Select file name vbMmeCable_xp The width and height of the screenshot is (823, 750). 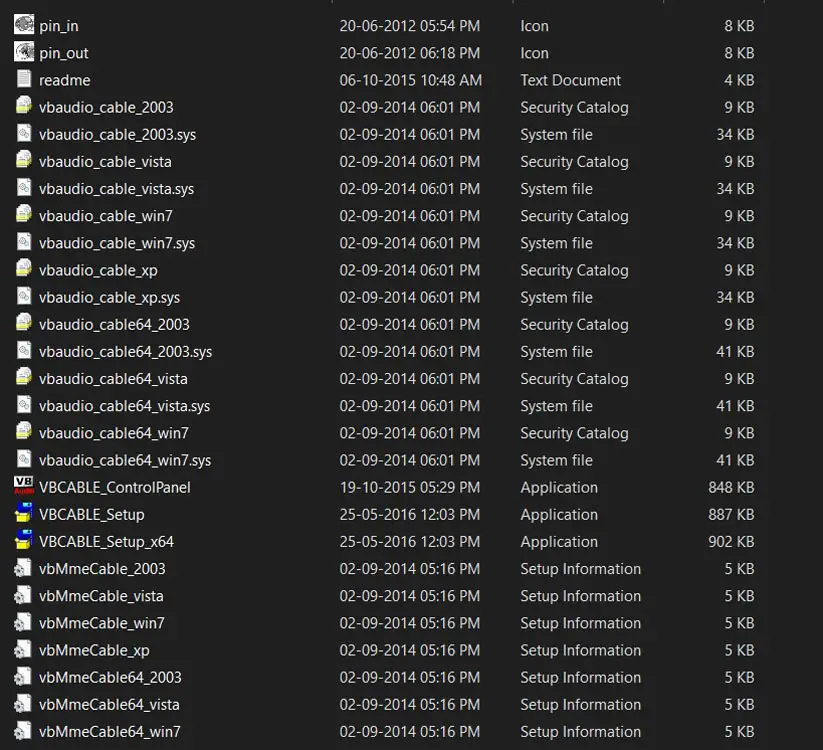point(94,650)
